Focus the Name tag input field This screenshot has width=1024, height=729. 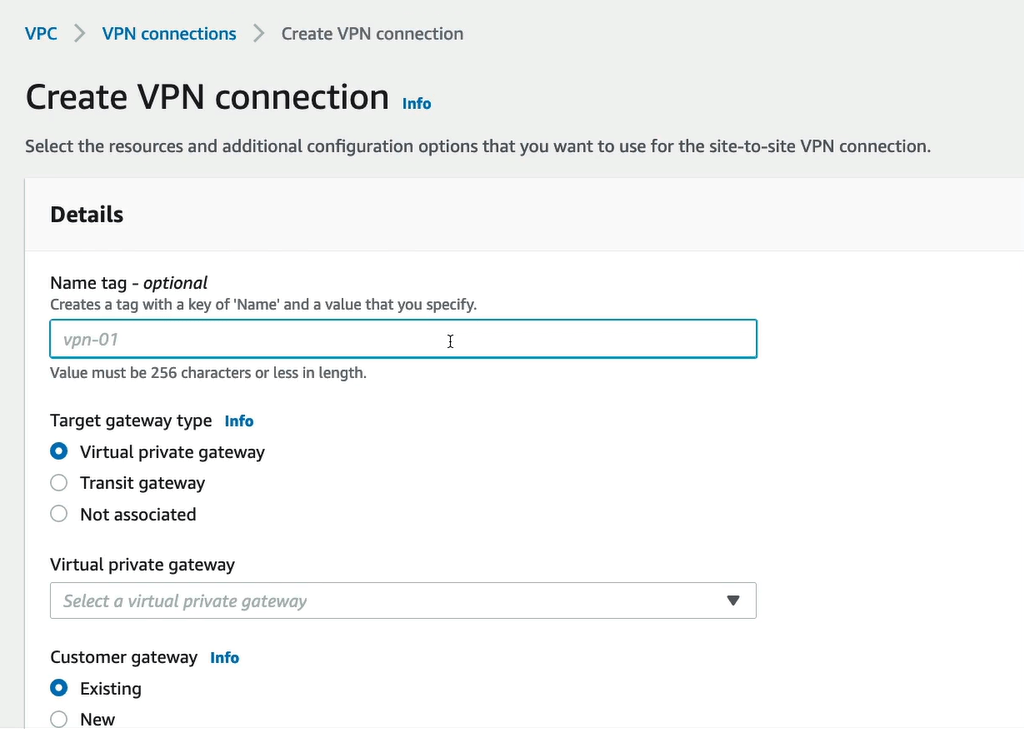[x=402, y=340]
